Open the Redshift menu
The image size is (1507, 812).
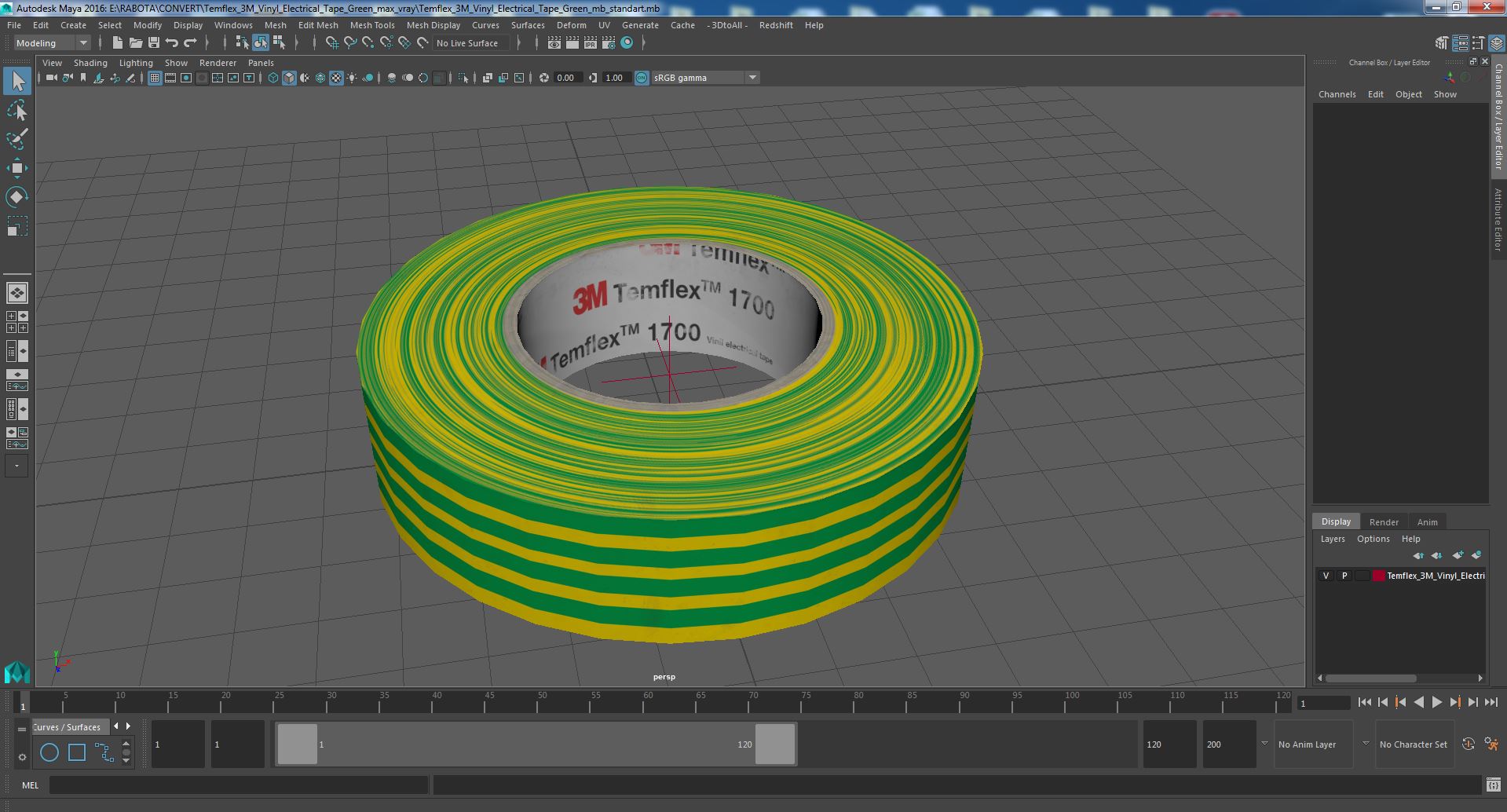(776, 25)
